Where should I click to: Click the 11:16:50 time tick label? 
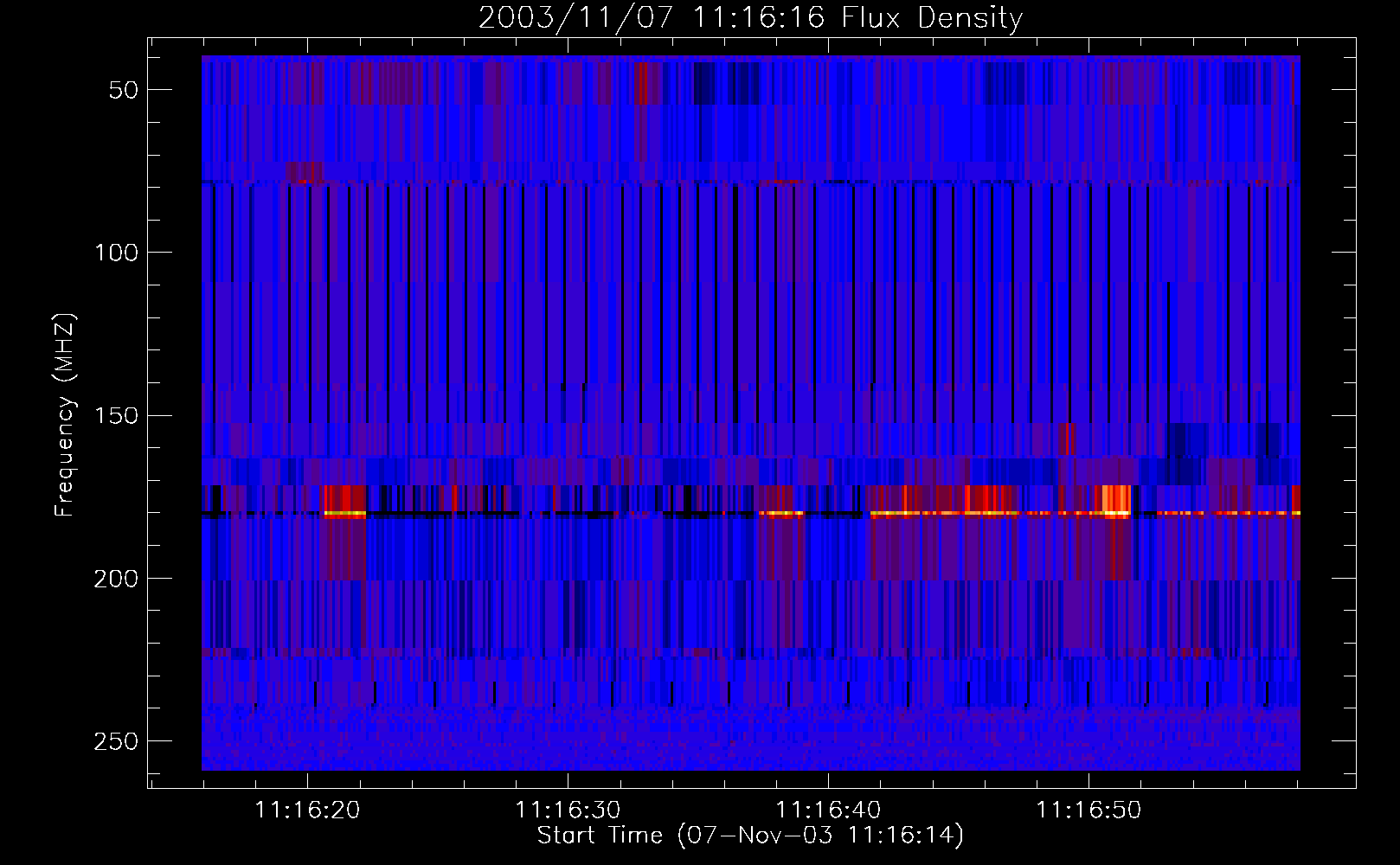(1089, 811)
